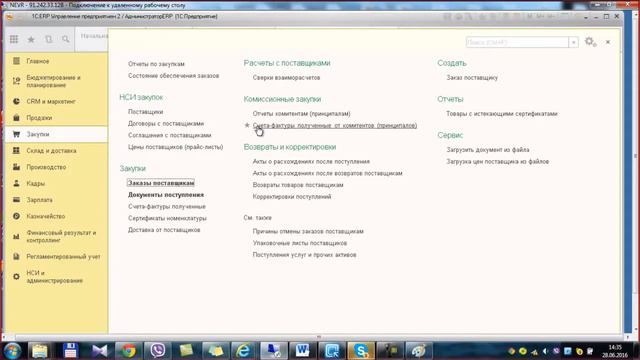The image size is (640, 360).
Task: Open Акты о расхождениях после поступления
Action: pos(311,162)
